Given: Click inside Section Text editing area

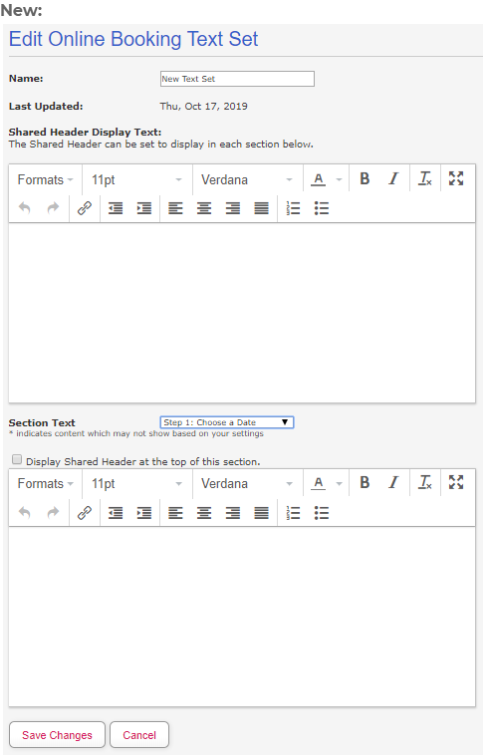Looking at the screenshot, I should [x=242, y=616].
